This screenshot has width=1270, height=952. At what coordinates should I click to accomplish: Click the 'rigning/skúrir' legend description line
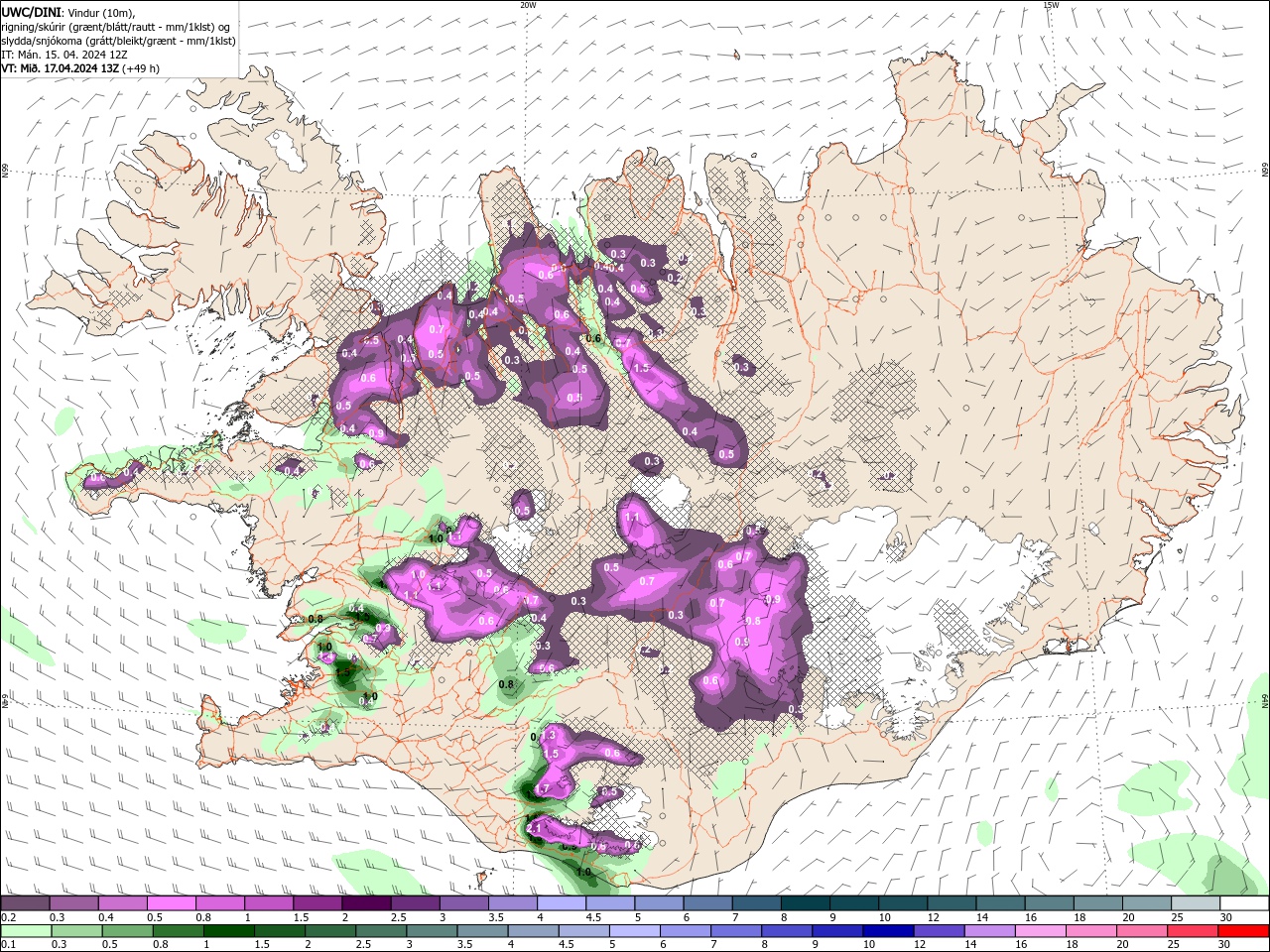point(117,27)
